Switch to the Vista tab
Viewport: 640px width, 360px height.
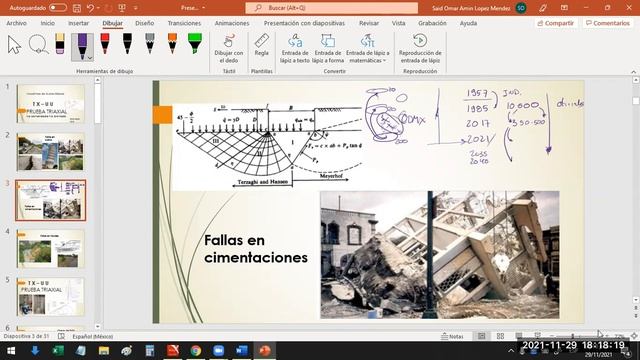click(398, 23)
